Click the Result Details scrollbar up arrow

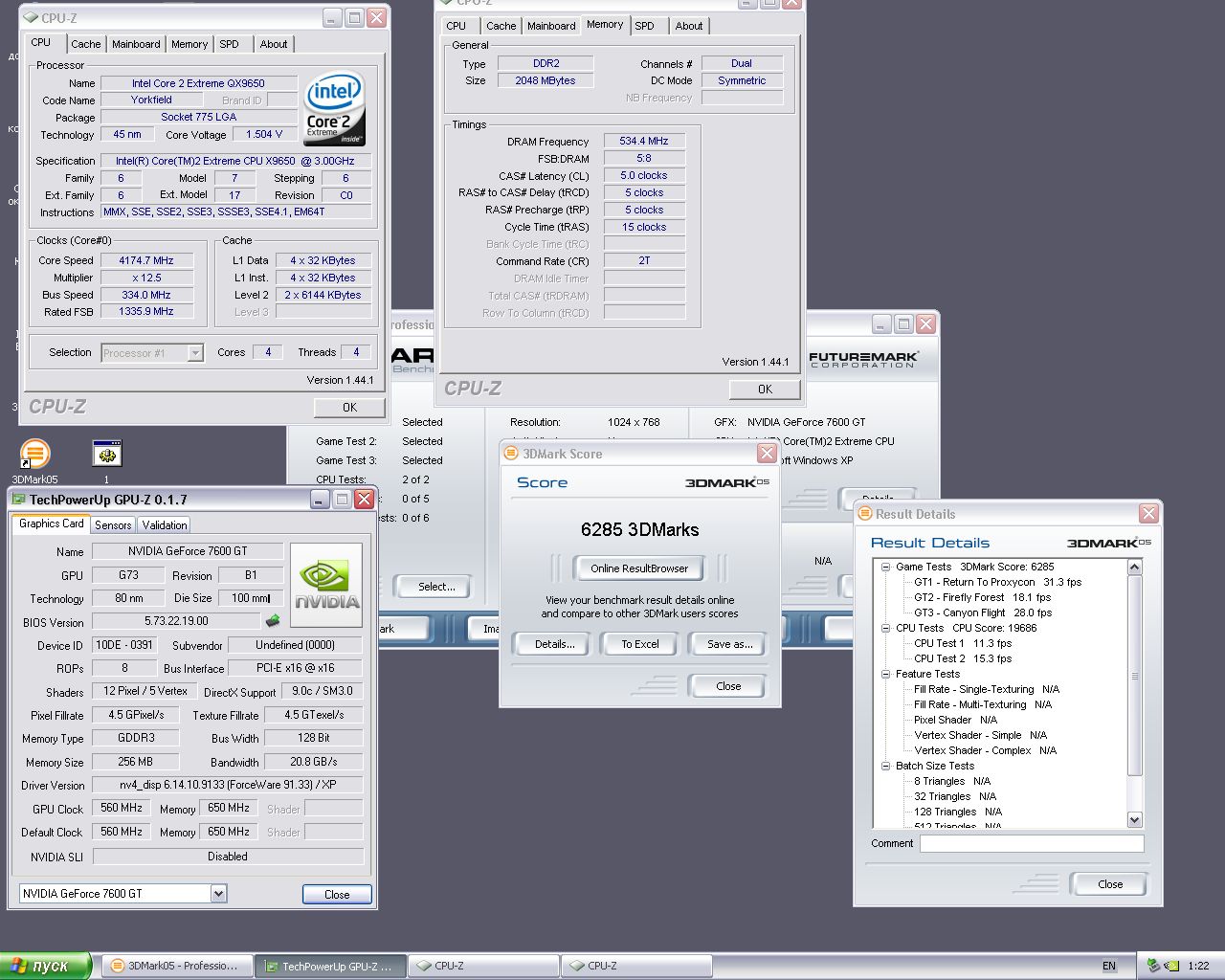coord(1135,568)
